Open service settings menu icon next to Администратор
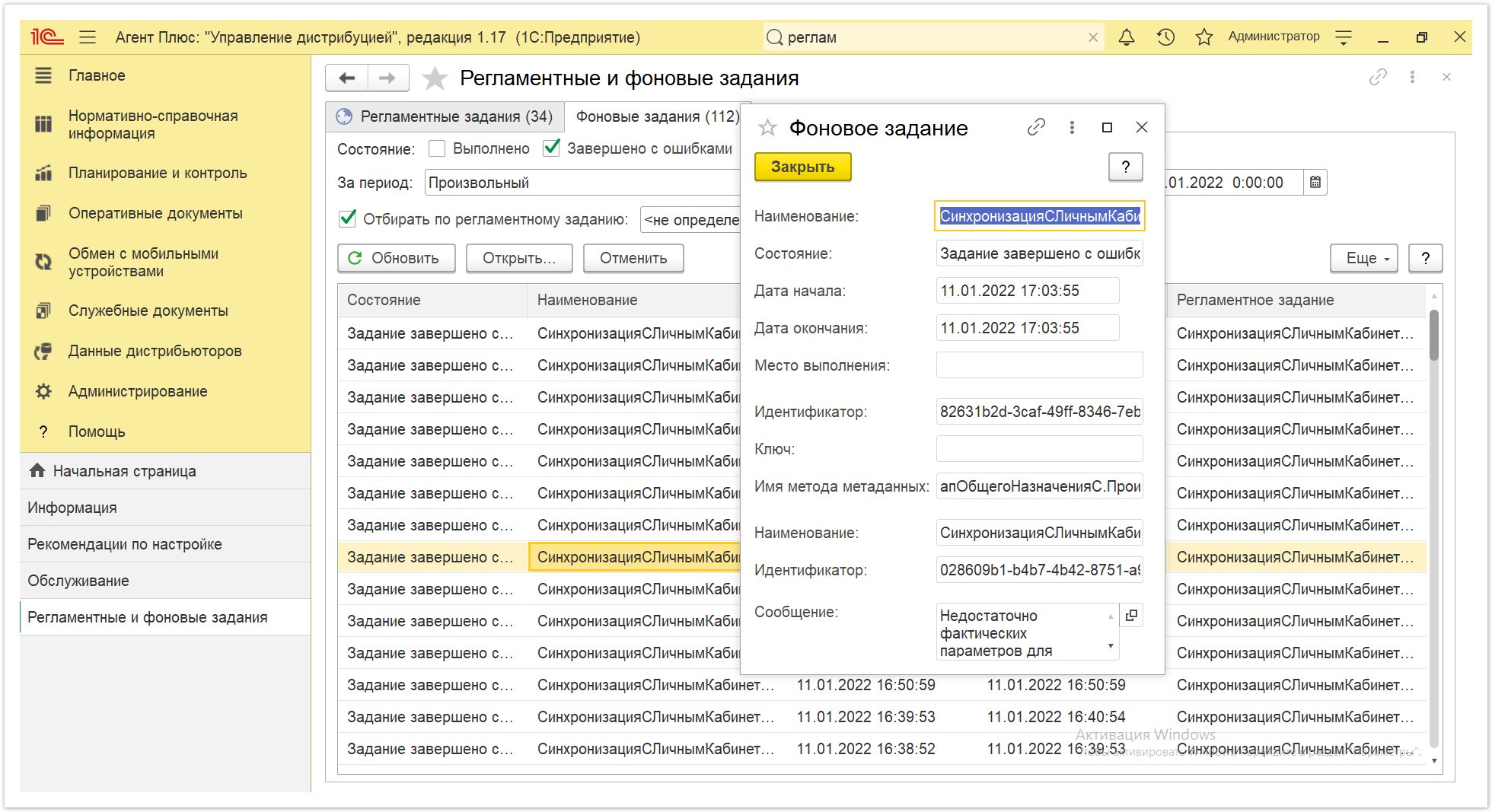The height and width of the screenshot is (812, 1492). (x=1344, y=37)
